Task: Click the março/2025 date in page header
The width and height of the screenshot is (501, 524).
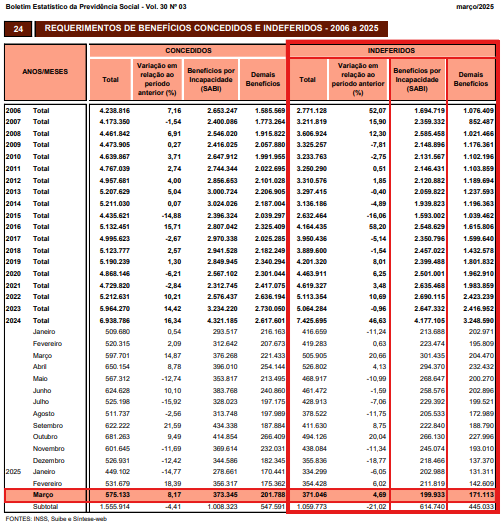Action: pos(475,7)
